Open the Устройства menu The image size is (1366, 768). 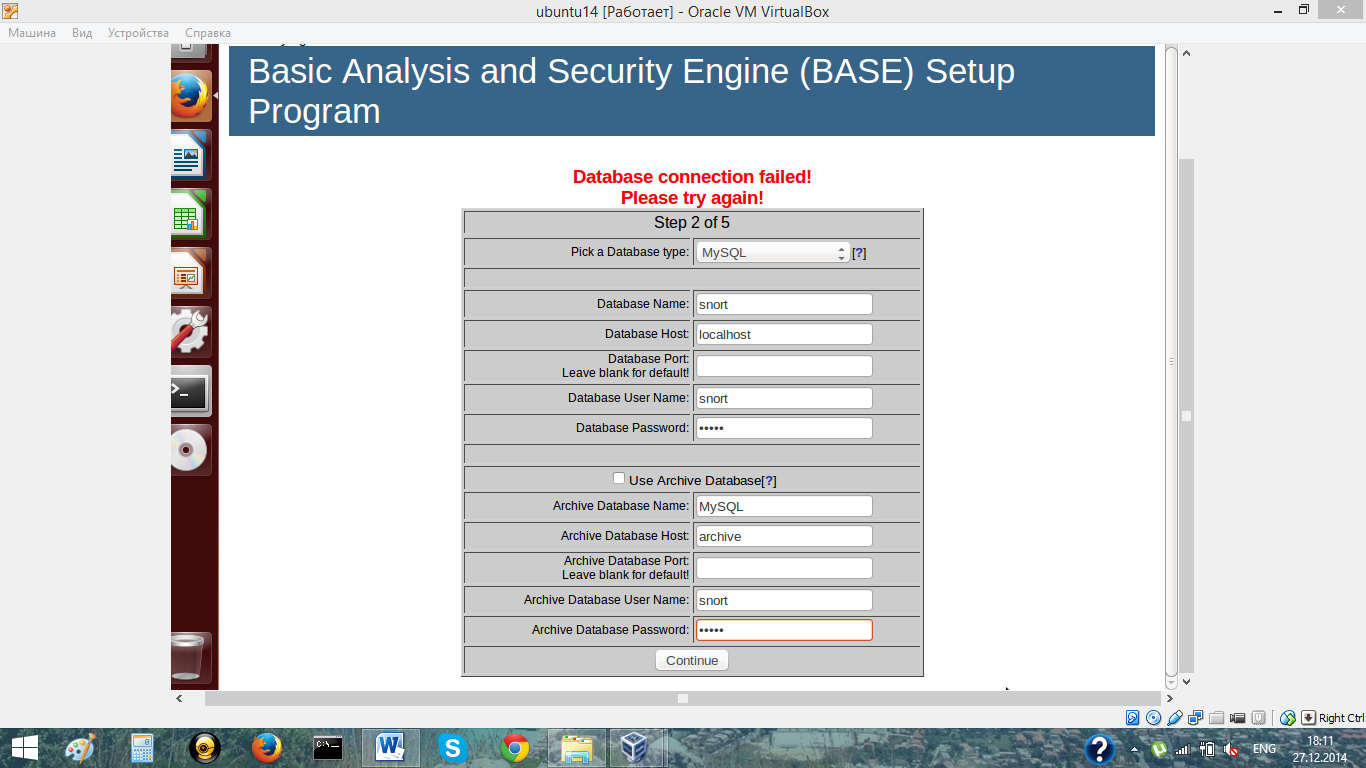[x=138, y=33]
